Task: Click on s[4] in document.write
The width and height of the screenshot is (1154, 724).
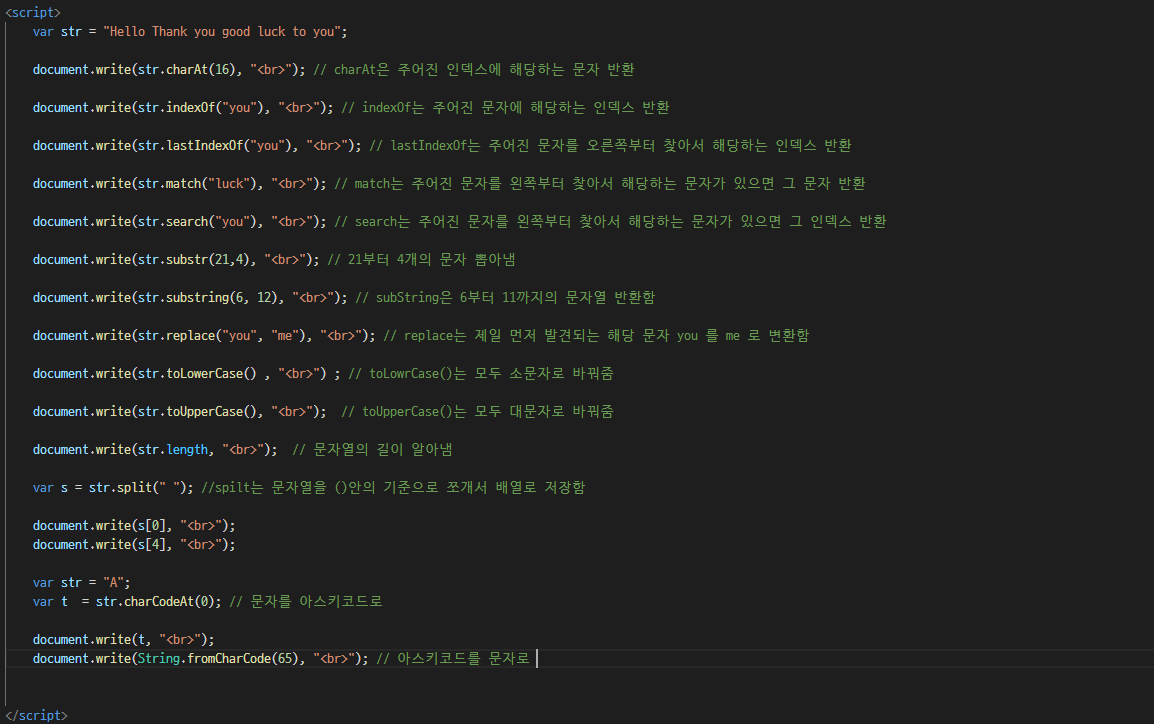Action: pyautogui.click(x=152, y=544)
